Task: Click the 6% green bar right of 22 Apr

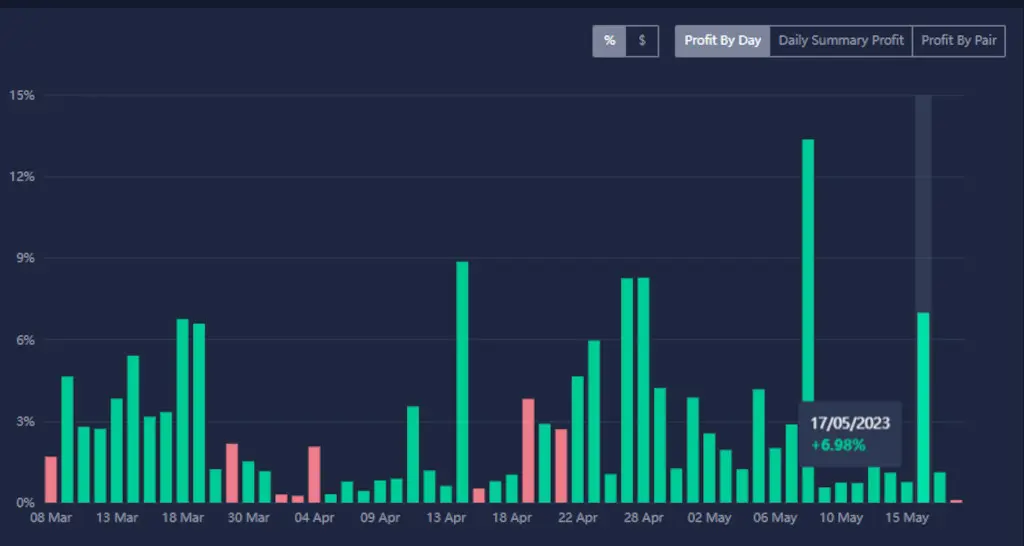Action: [594, 421]
